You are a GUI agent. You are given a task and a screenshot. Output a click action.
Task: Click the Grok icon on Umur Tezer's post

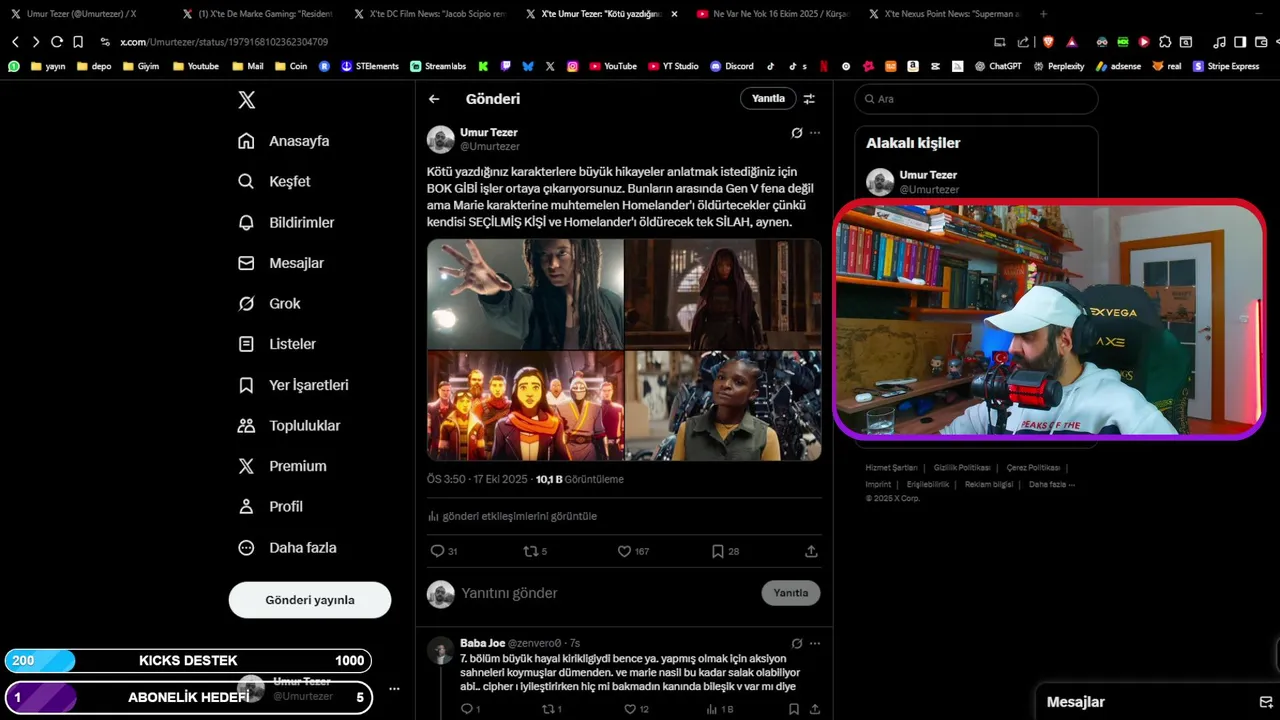pos(797,132)
